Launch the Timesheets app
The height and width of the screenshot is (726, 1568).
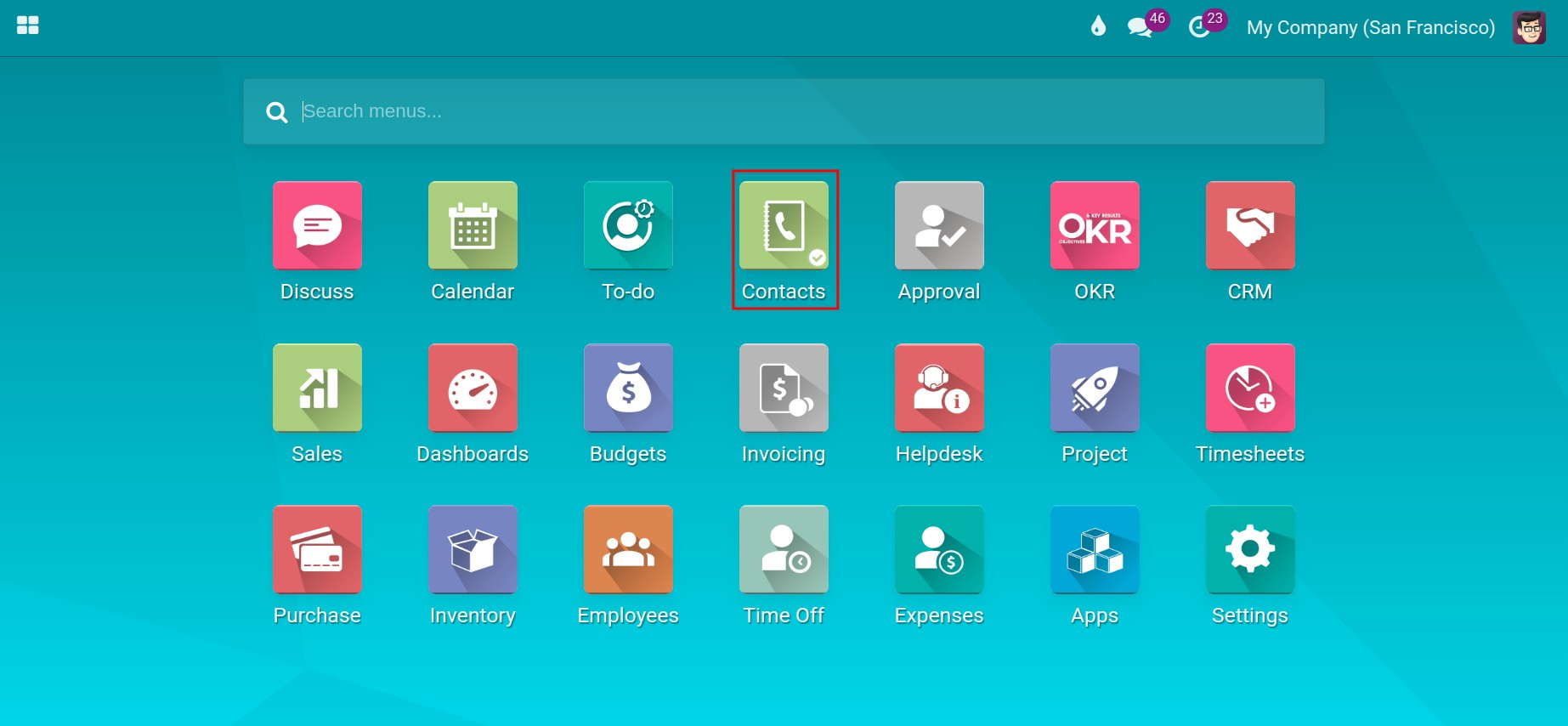point(1250,388)
